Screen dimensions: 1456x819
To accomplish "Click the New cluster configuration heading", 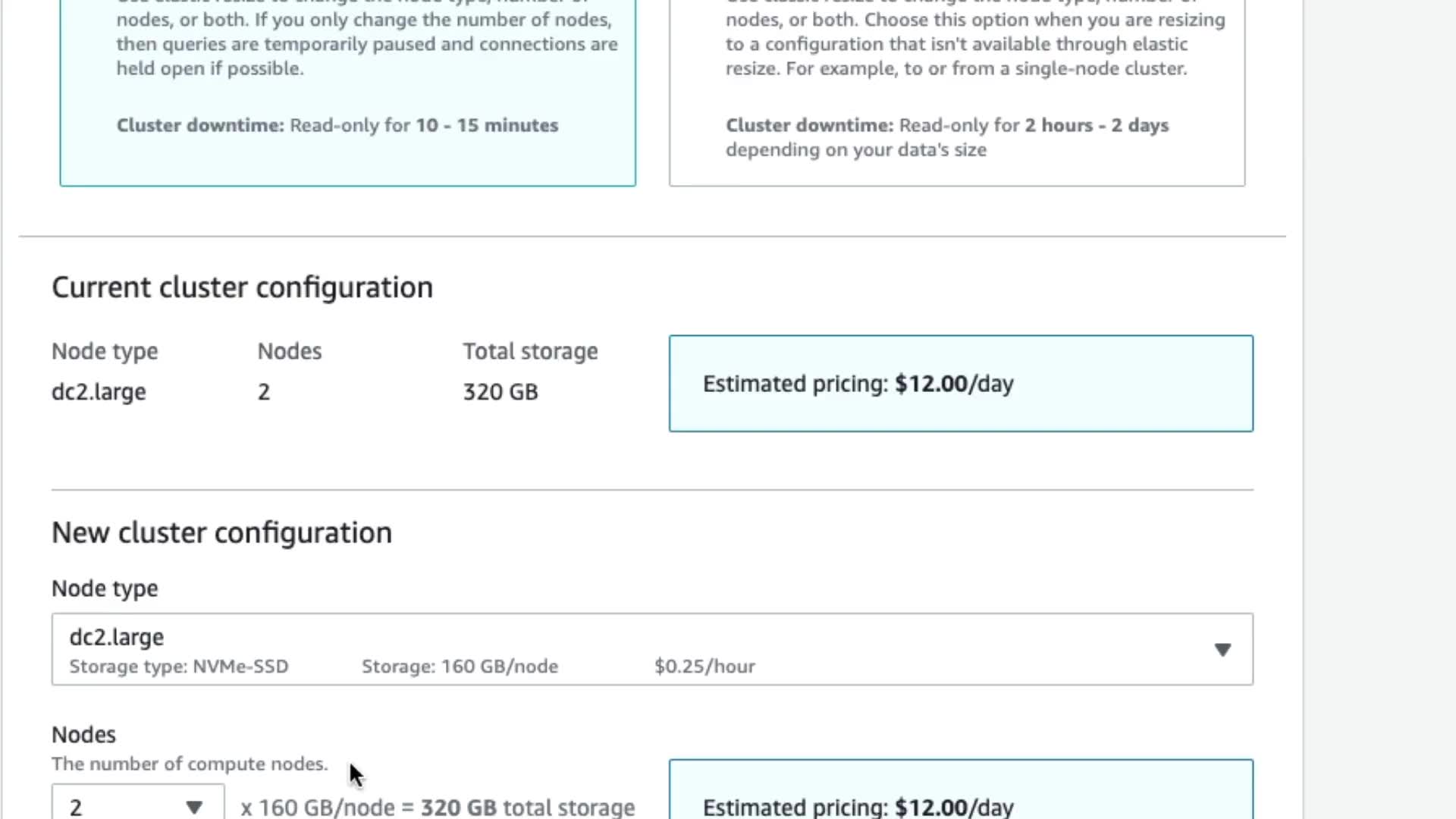I will pos(221,533).
